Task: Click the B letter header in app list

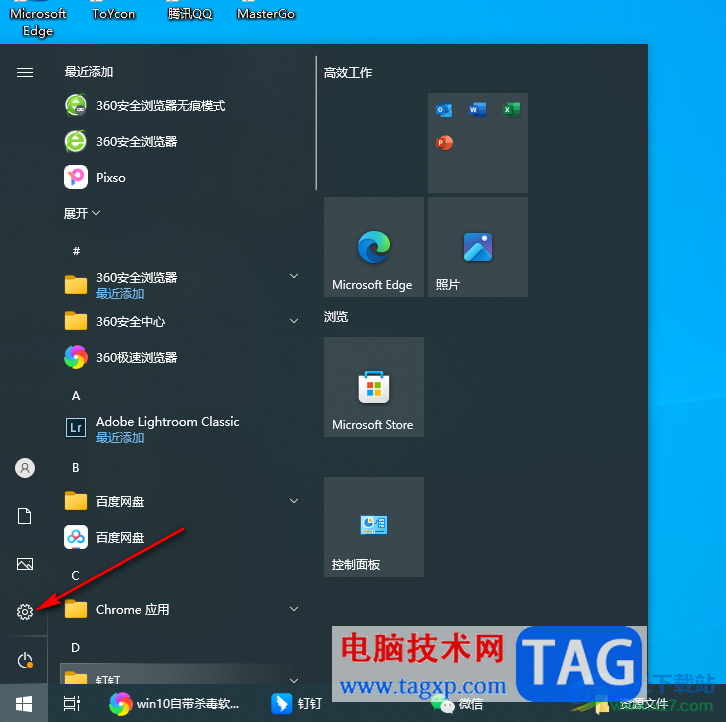Action: pos(76,468)
